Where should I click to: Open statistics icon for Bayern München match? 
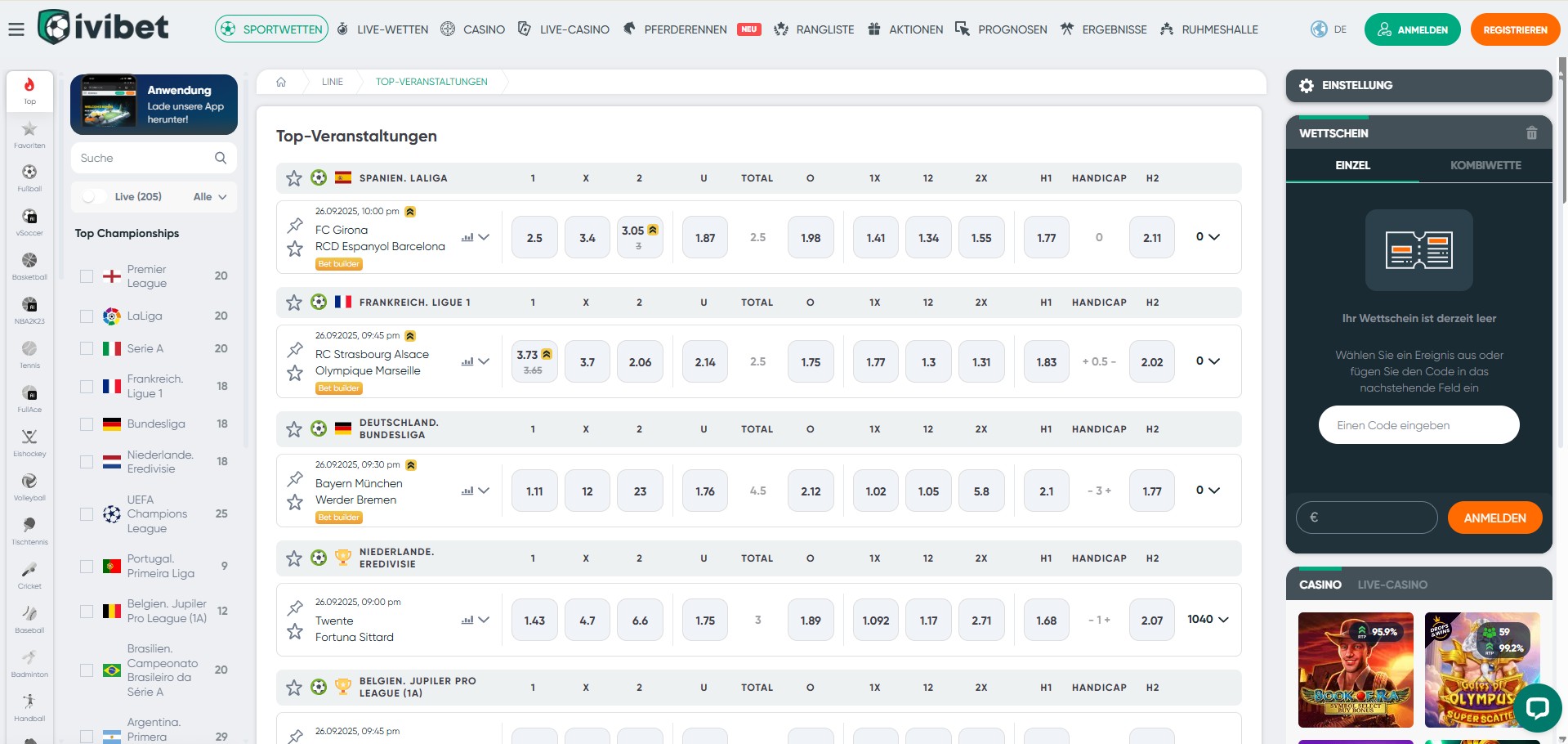point(467,491)
